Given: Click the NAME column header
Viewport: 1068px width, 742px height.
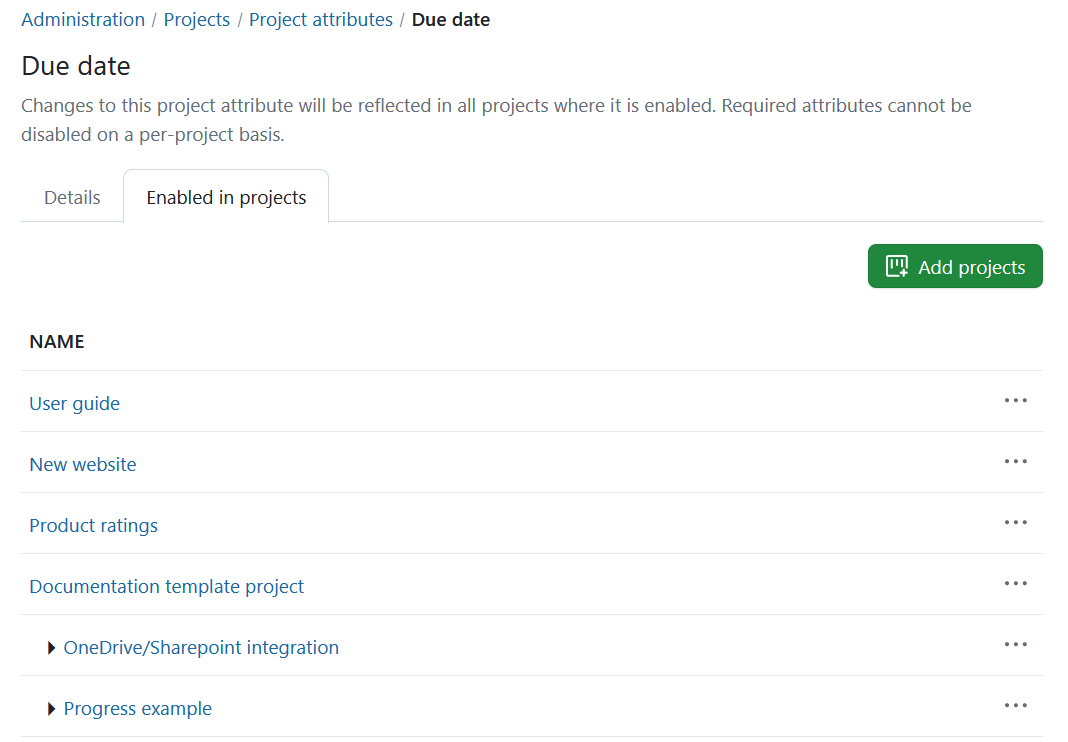Looking at the screenshot, I should (57, 341).
